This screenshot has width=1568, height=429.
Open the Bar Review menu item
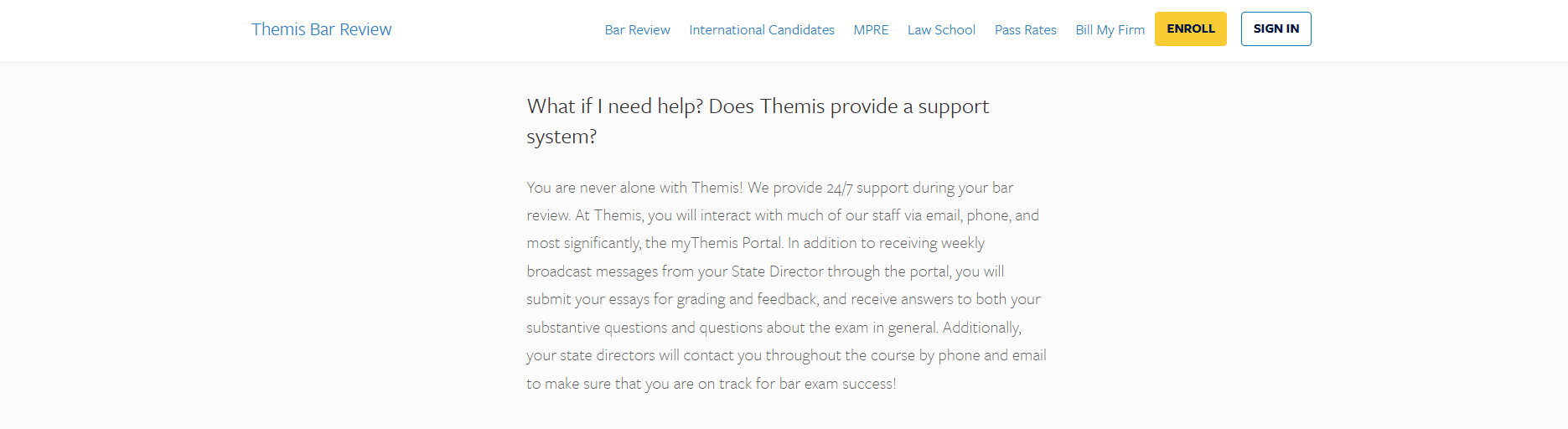point(637,30)
